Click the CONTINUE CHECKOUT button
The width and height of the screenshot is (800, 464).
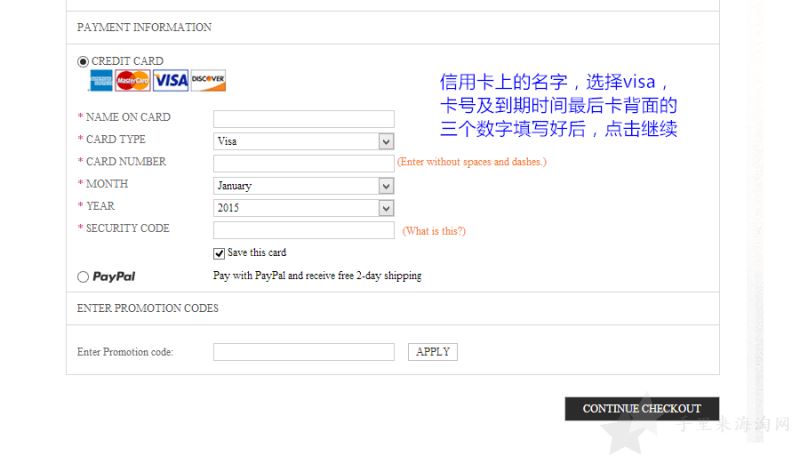(x=642, y=409)
